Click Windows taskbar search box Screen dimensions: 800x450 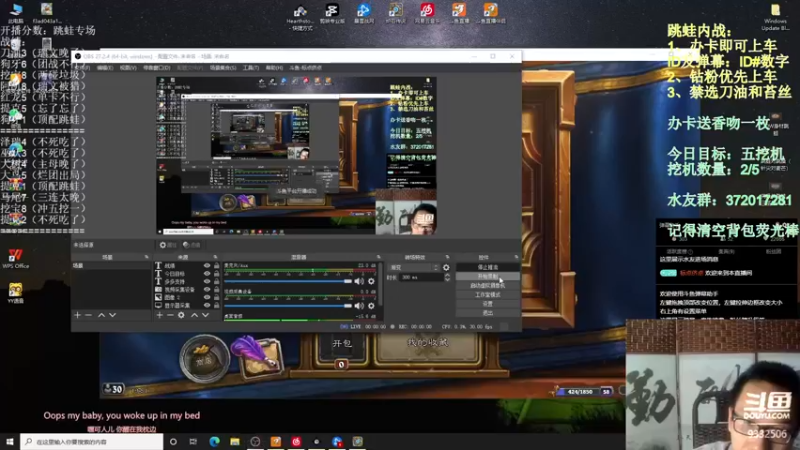(x=92, y=441)
